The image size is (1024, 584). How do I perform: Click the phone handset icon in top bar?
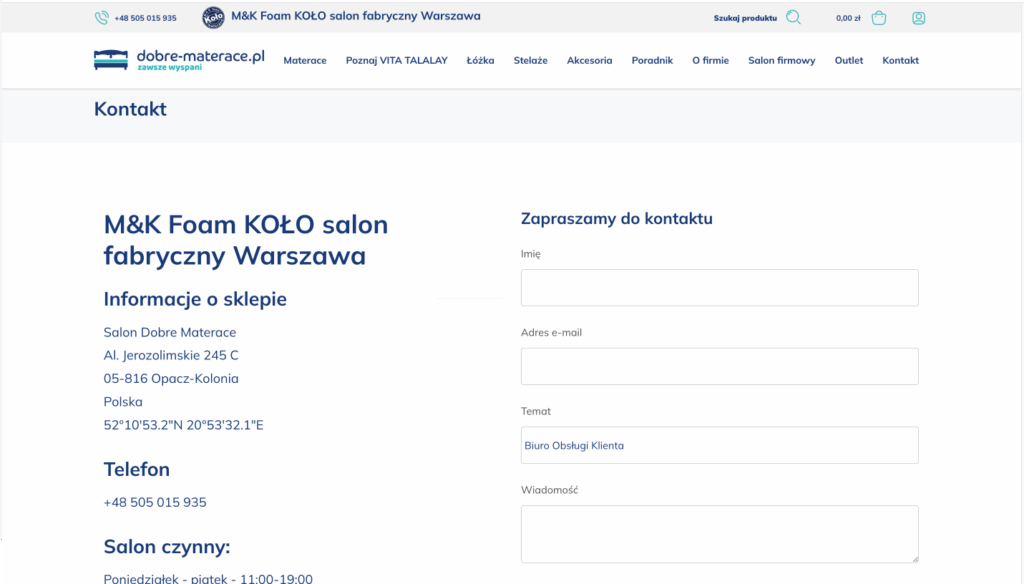tap(101, 18)
